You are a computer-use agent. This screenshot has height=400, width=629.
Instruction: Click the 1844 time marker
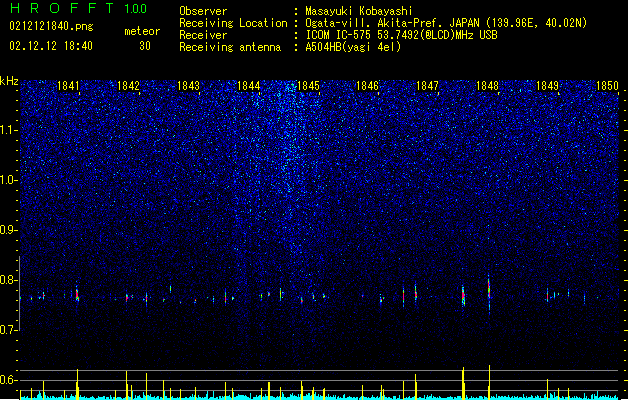pyautogui.click(x=248, y=86)
